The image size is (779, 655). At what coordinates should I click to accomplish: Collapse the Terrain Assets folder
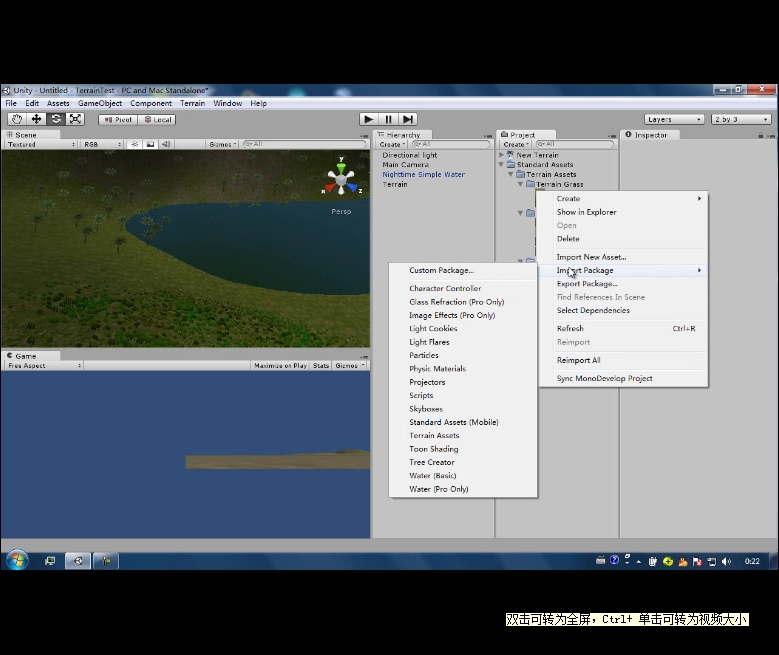click(x=511, y=174)
